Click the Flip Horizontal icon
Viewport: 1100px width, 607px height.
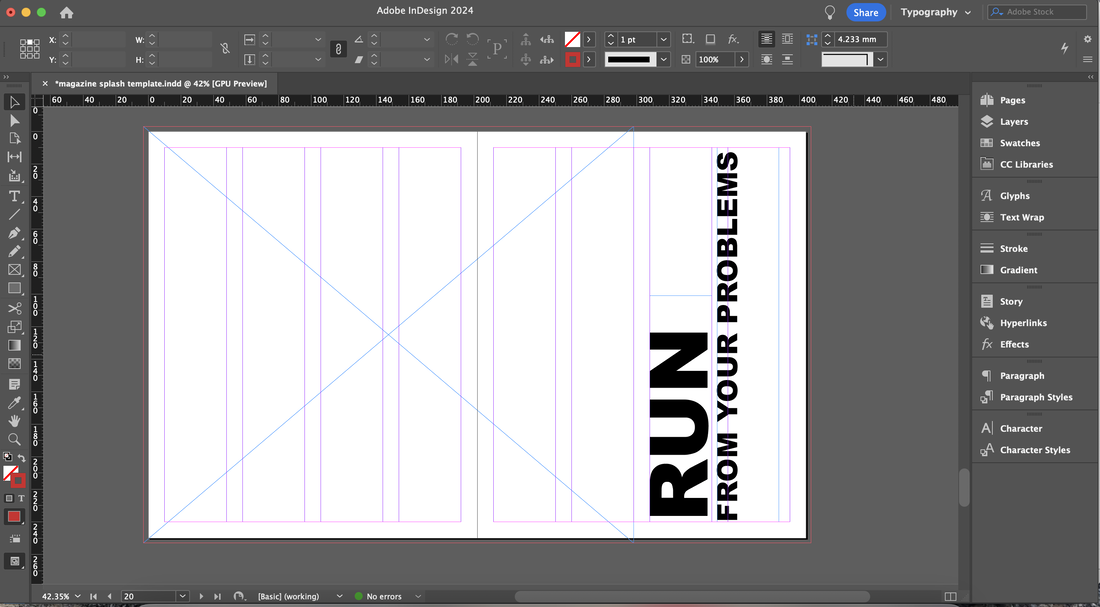click(x=452, y=60)
